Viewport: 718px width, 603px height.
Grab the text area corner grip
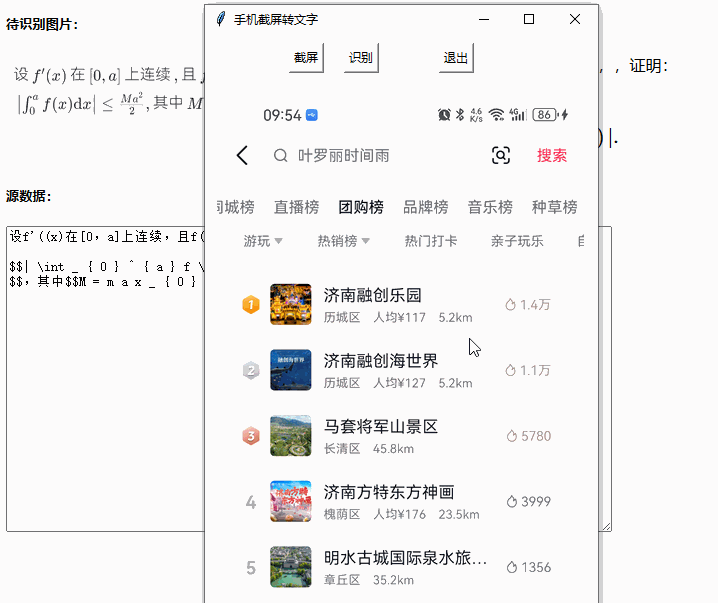coord(606,527)
